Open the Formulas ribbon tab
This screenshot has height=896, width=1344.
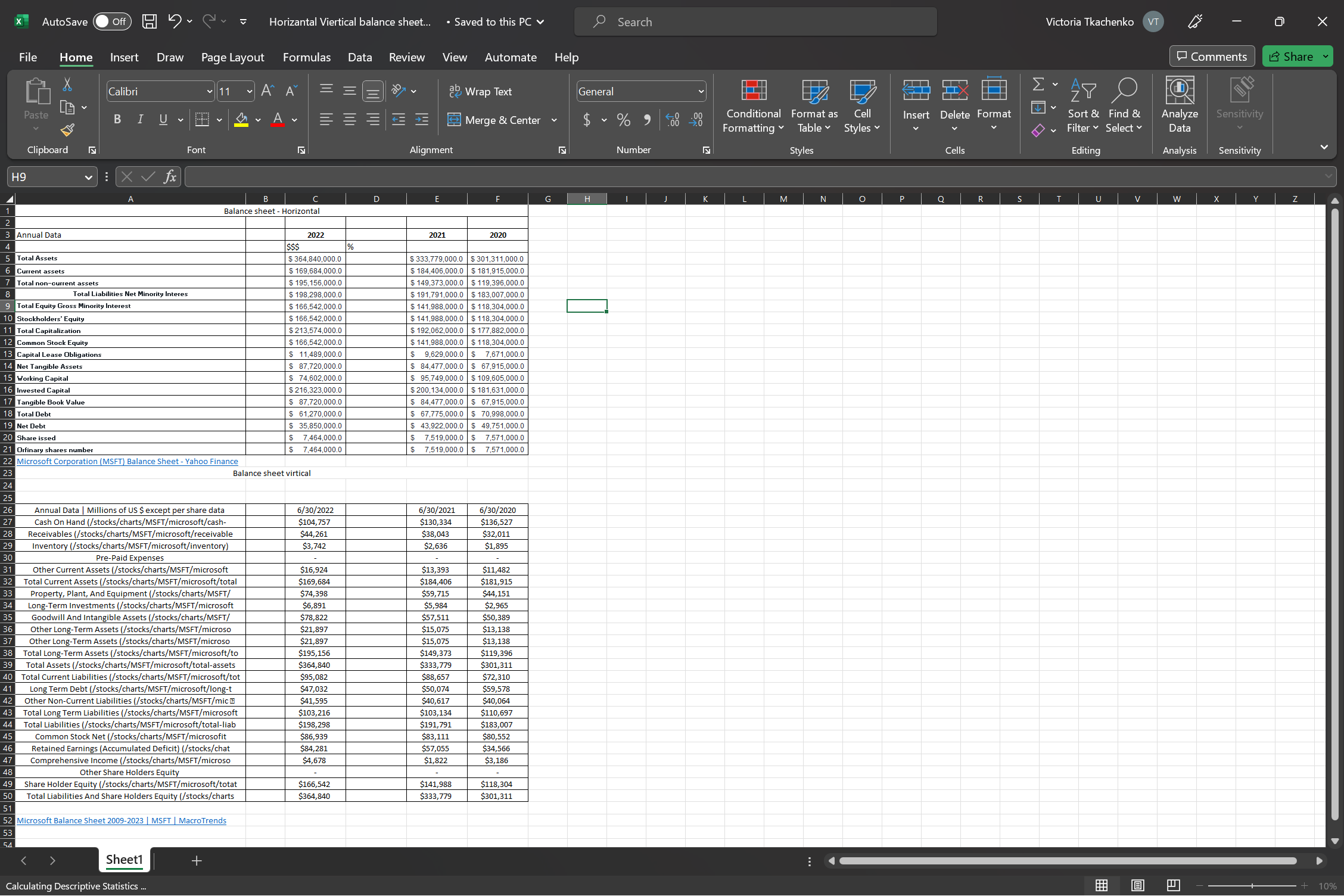click(306, 57)
